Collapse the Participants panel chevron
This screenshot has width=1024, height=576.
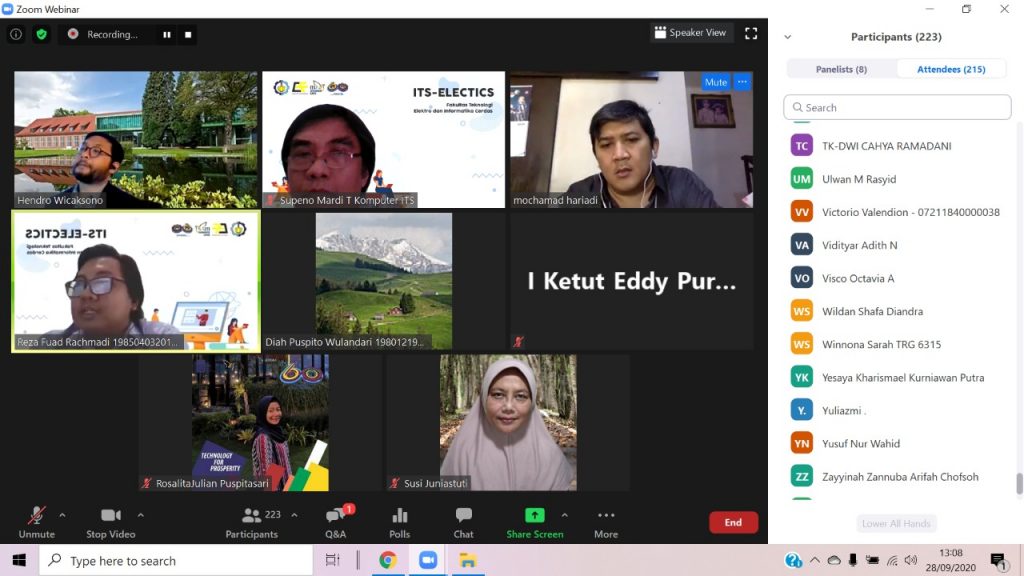click(x=788, y=37)
